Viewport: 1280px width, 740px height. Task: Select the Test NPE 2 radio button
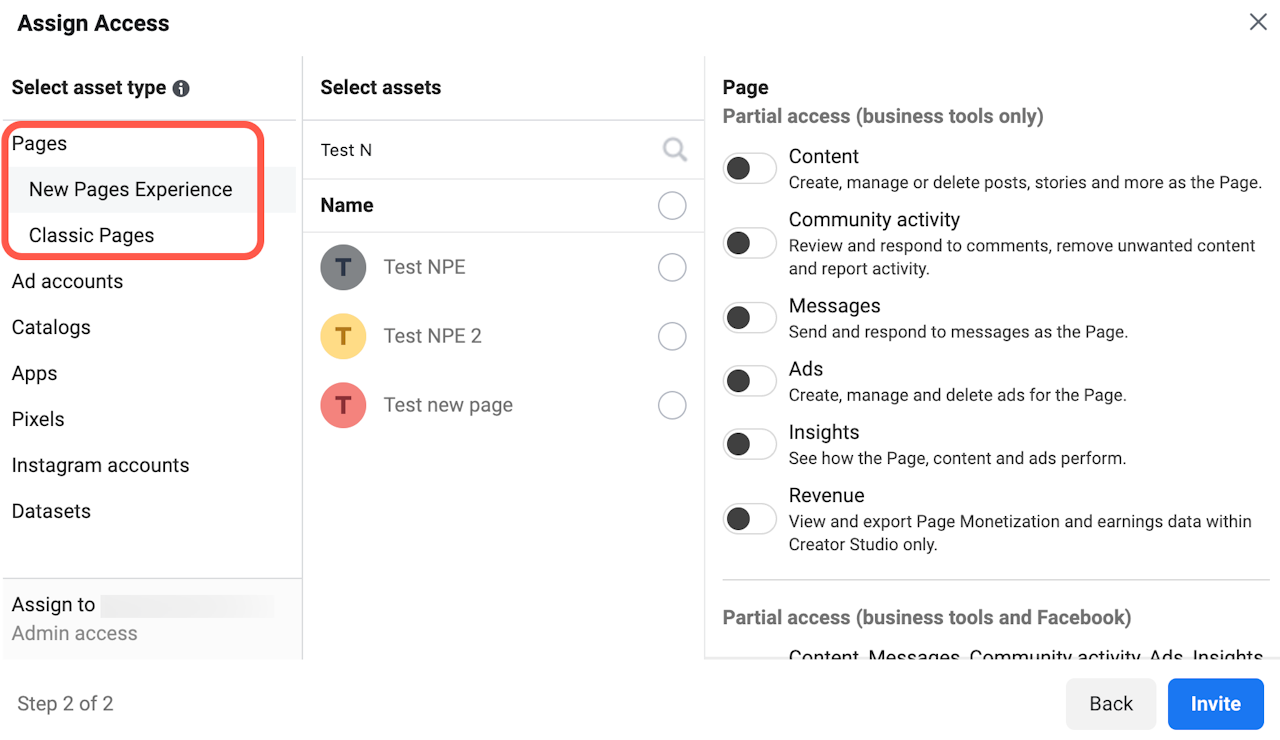pos(672,336)
